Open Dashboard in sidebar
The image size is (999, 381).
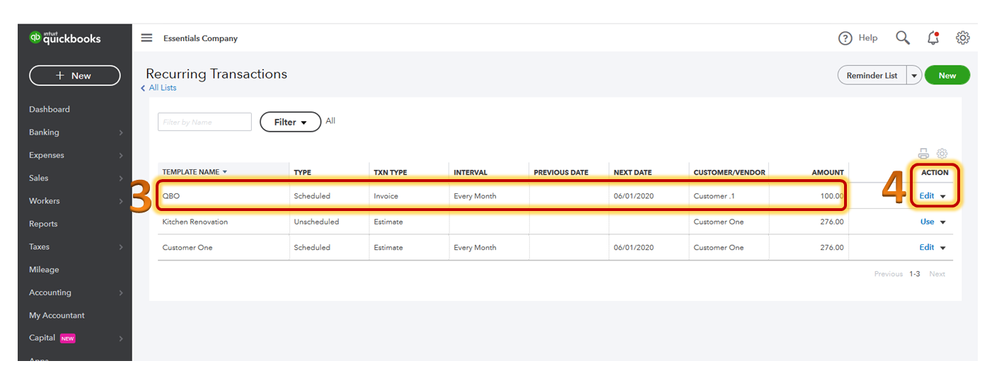(49, 110)
